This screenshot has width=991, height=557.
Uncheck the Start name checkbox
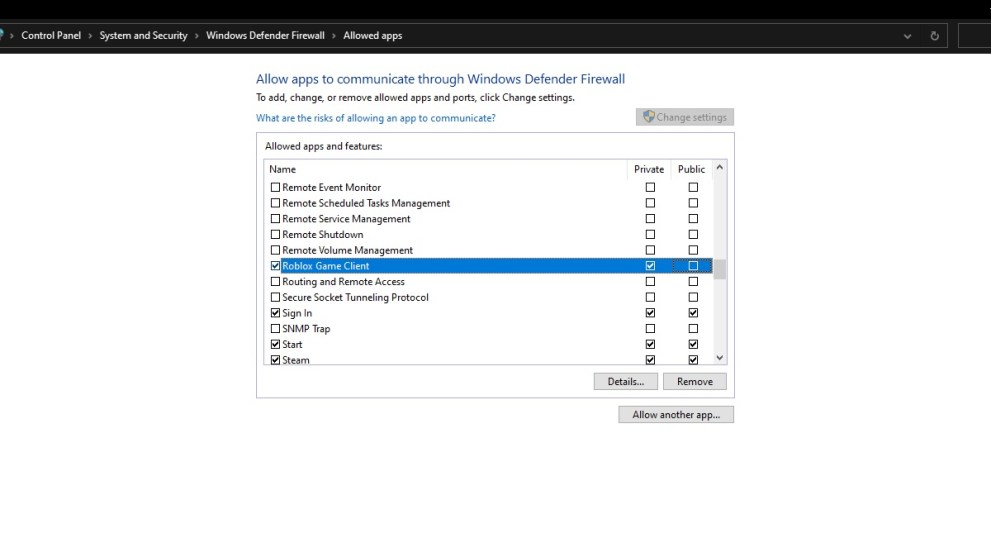tap(275, 345)
